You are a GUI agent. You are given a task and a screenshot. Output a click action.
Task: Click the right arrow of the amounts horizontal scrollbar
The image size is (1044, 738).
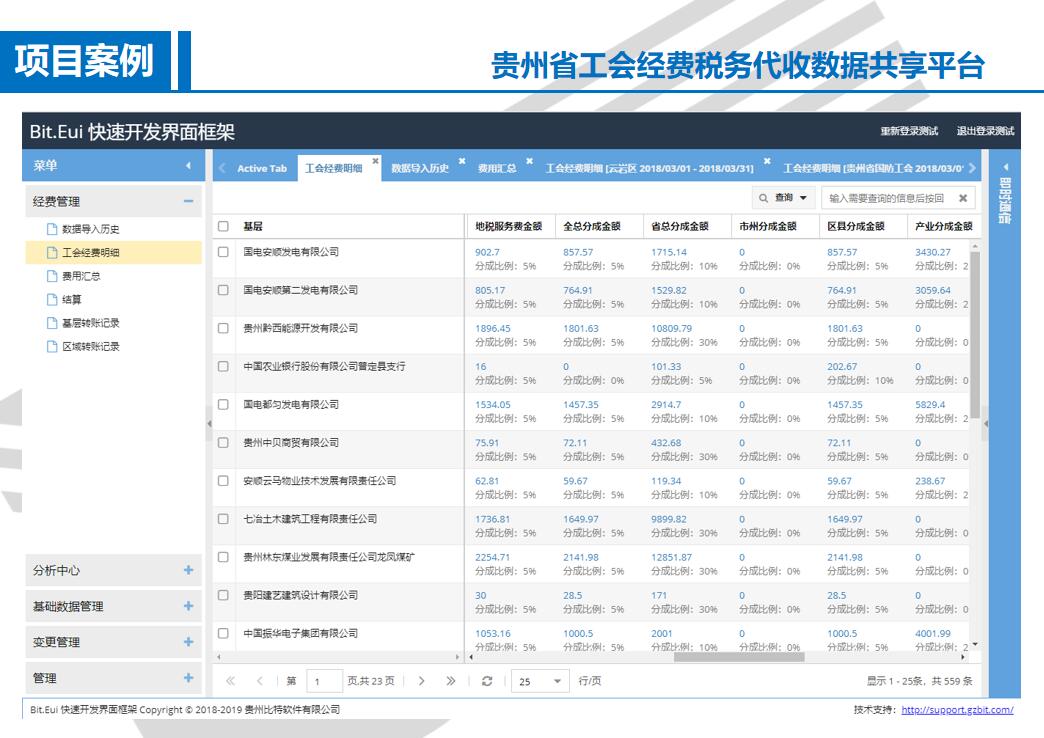[x=963, y=657]
